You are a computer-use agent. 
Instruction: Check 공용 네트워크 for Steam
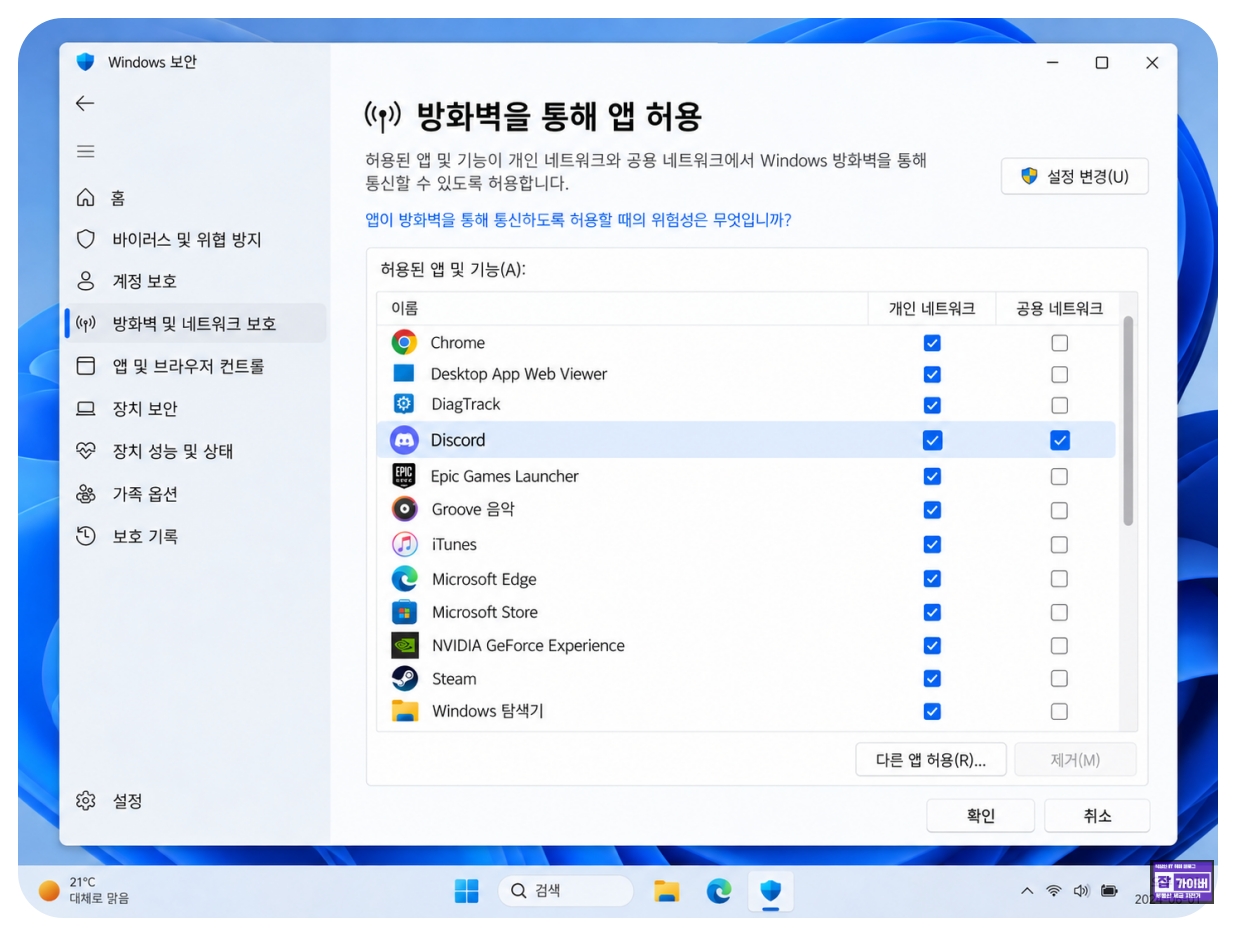coord(1059,678)
